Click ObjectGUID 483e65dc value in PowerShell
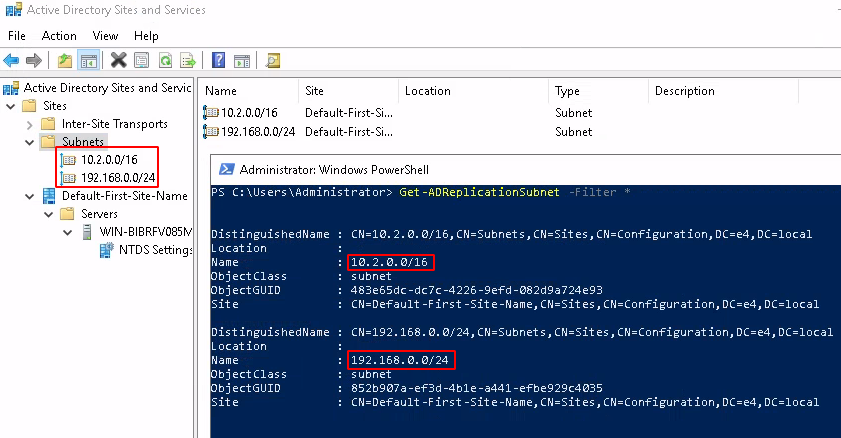This screenshot has width=841, height=438. pos(476,290)
